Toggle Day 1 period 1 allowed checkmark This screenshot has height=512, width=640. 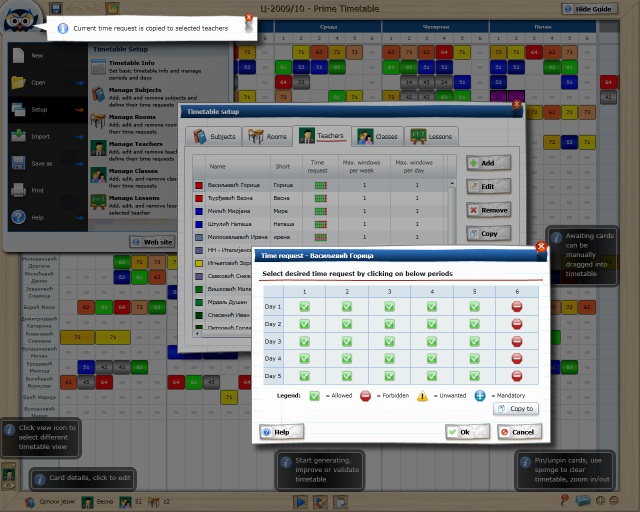[304, 307]
